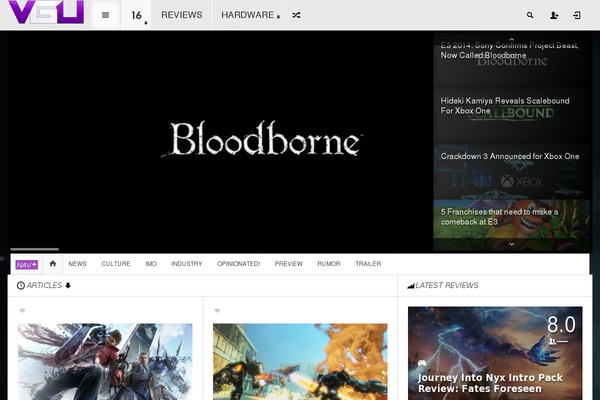The image size is (600, 400).
Task: Open the REVIEWS menu item
Action: [x=181, y=15]
